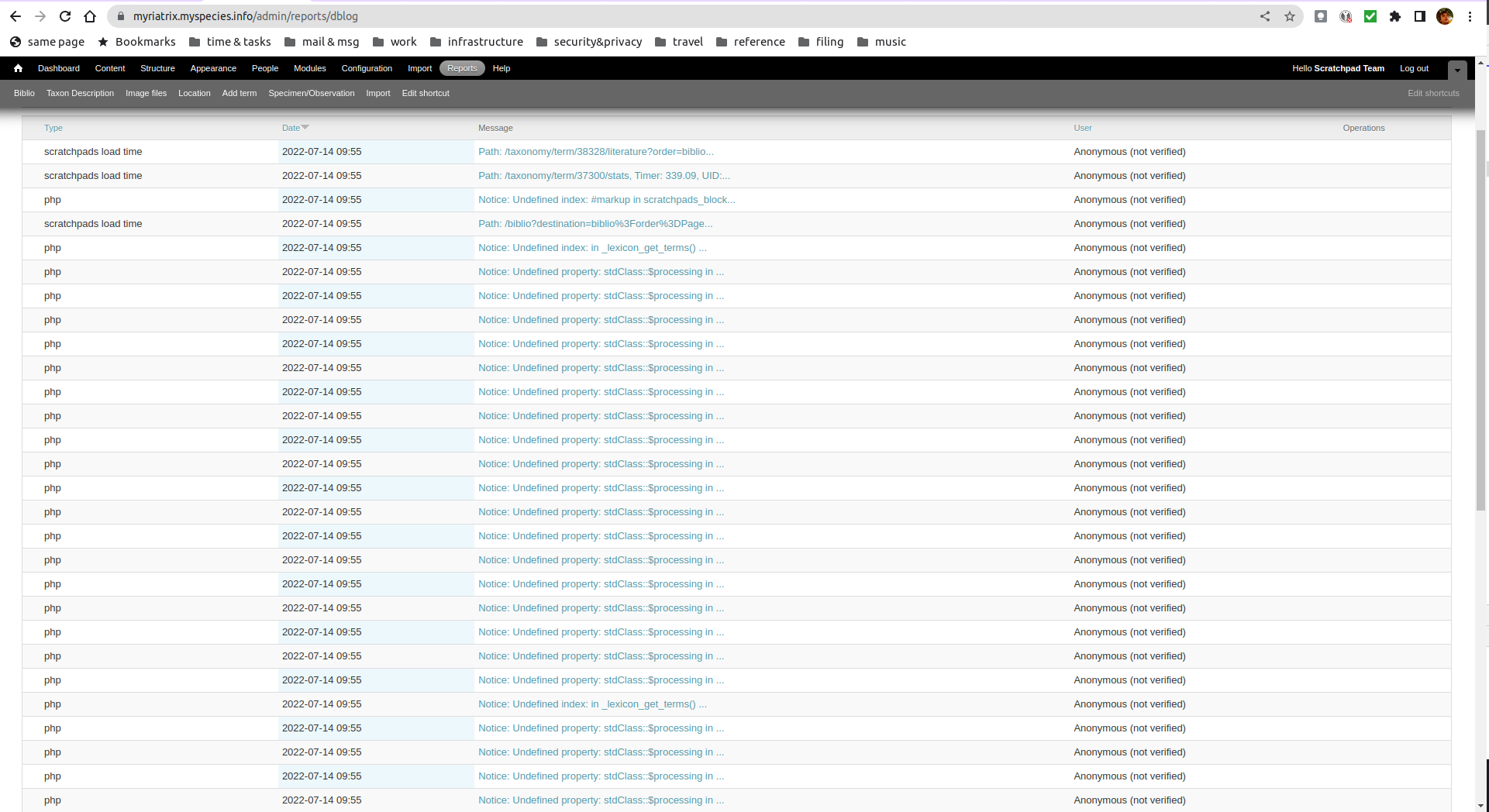Reload the current page
The image size is (1489, 812).
(x=65, y=15)
